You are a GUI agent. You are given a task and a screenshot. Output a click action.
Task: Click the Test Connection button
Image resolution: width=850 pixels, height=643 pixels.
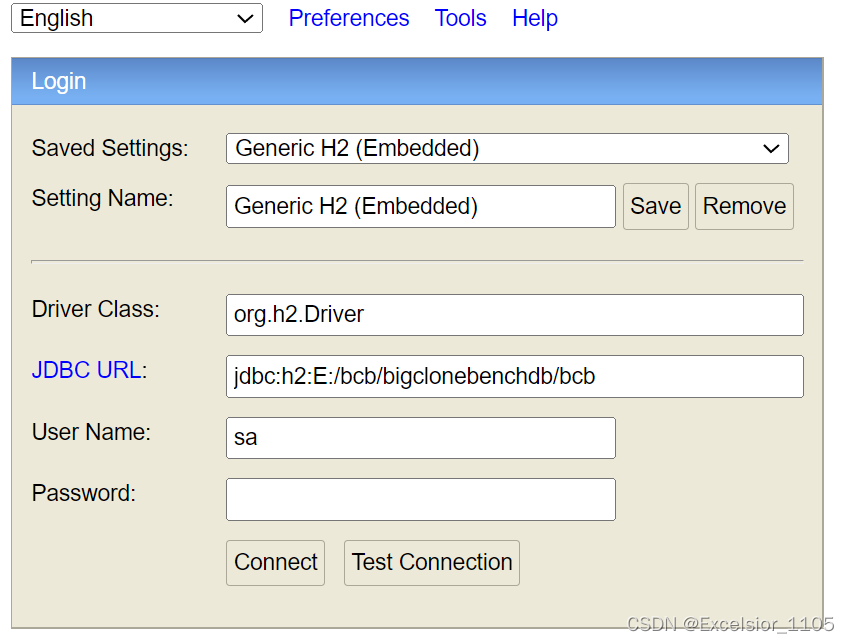[432, 563]
